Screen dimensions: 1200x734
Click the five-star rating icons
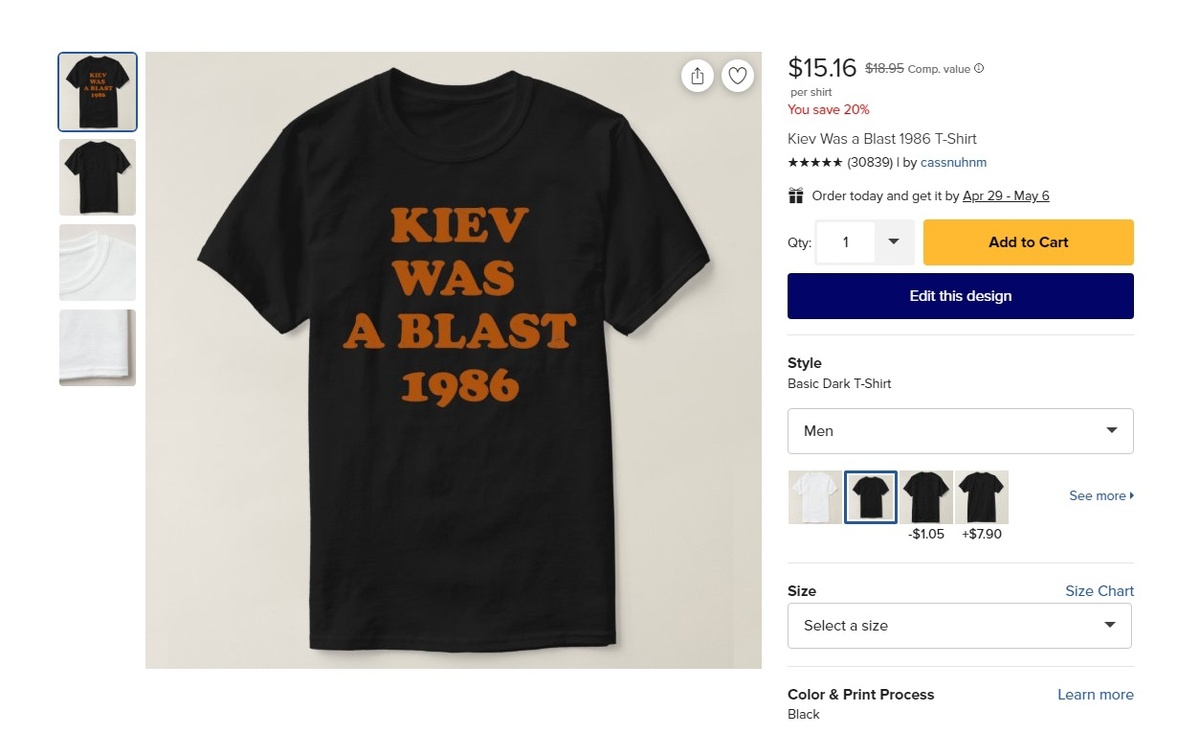click(815, 162)
